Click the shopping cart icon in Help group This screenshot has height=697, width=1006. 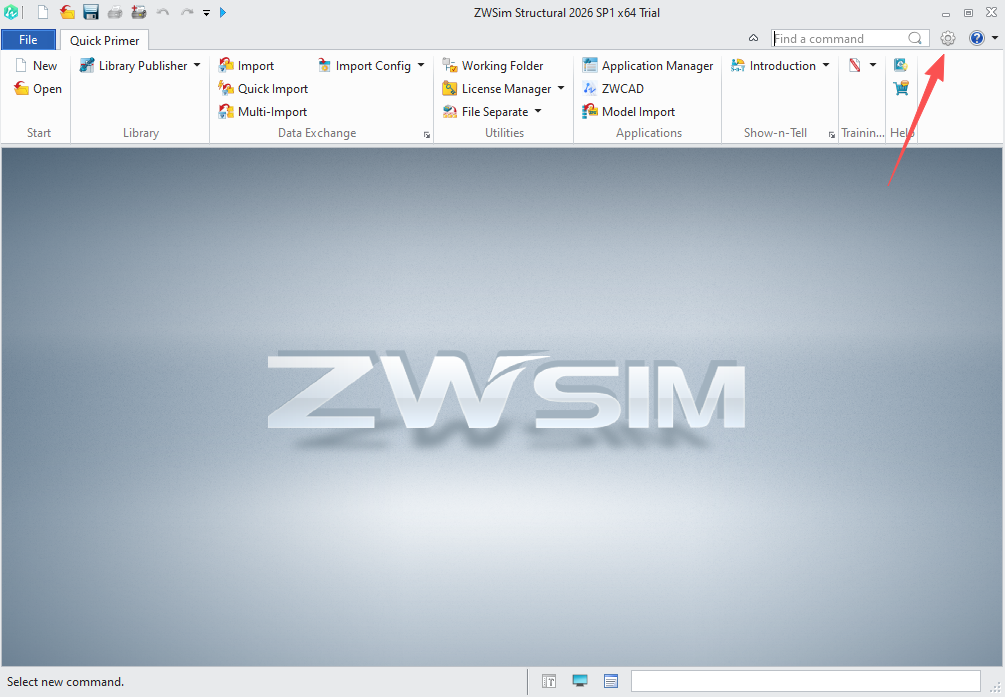[x=901, y=89]
